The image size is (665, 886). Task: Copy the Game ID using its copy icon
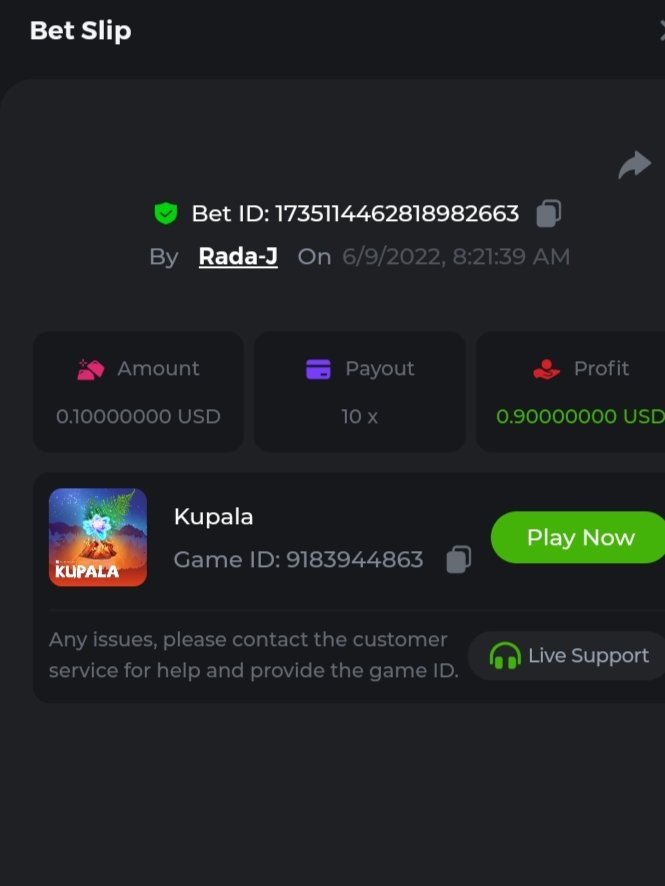coord(458,559)
